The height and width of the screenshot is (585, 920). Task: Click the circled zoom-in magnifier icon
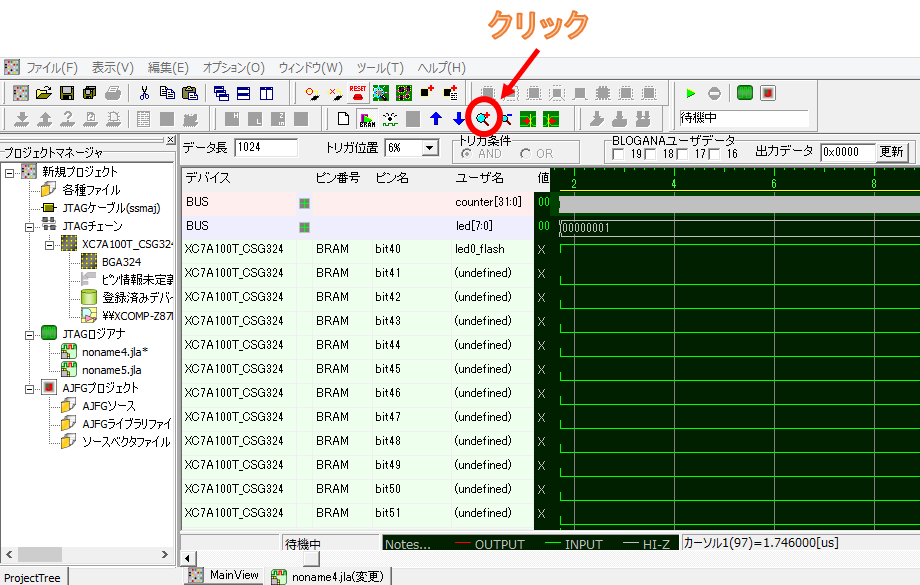[x=483, y=119]
